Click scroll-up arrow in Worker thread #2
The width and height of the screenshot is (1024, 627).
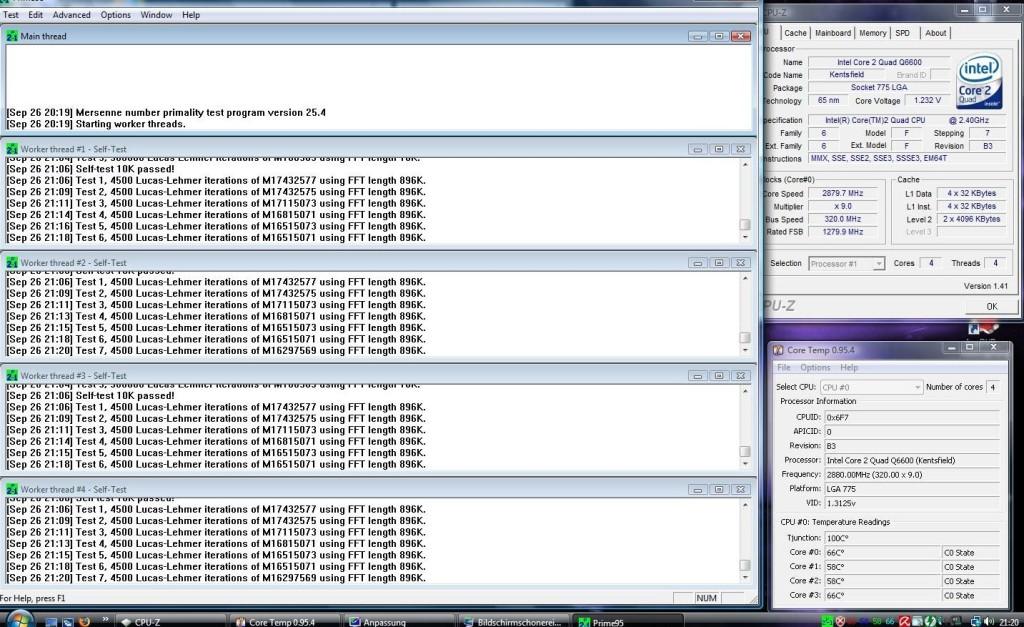point(745,278)
